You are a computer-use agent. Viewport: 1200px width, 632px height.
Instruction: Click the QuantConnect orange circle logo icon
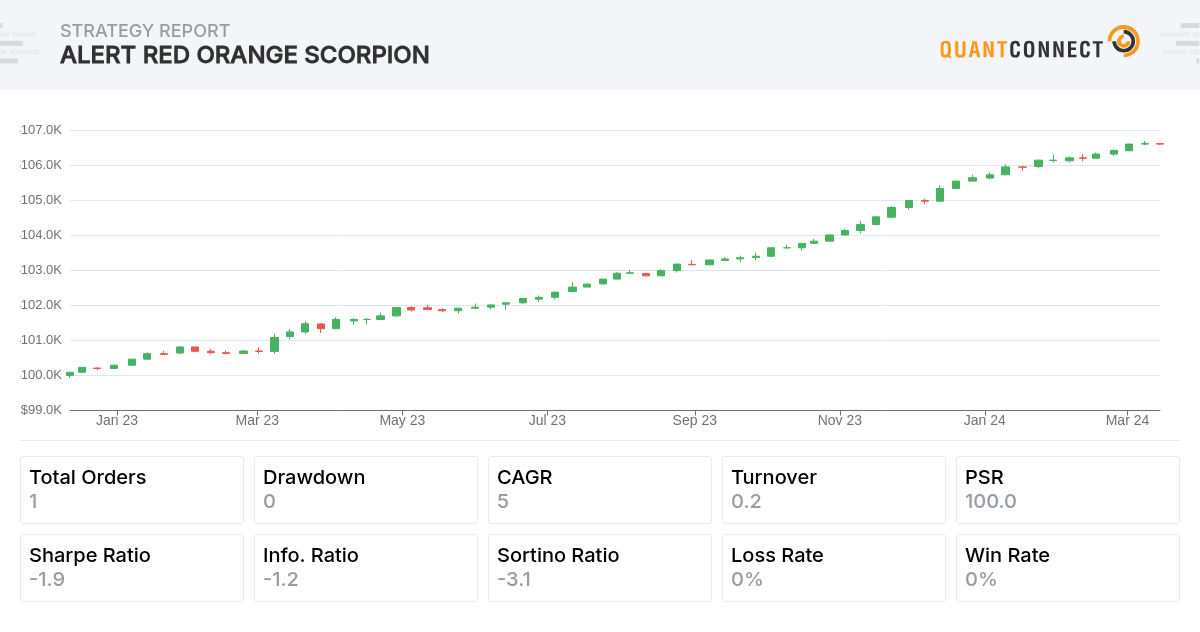click(x=1124, y=42)
